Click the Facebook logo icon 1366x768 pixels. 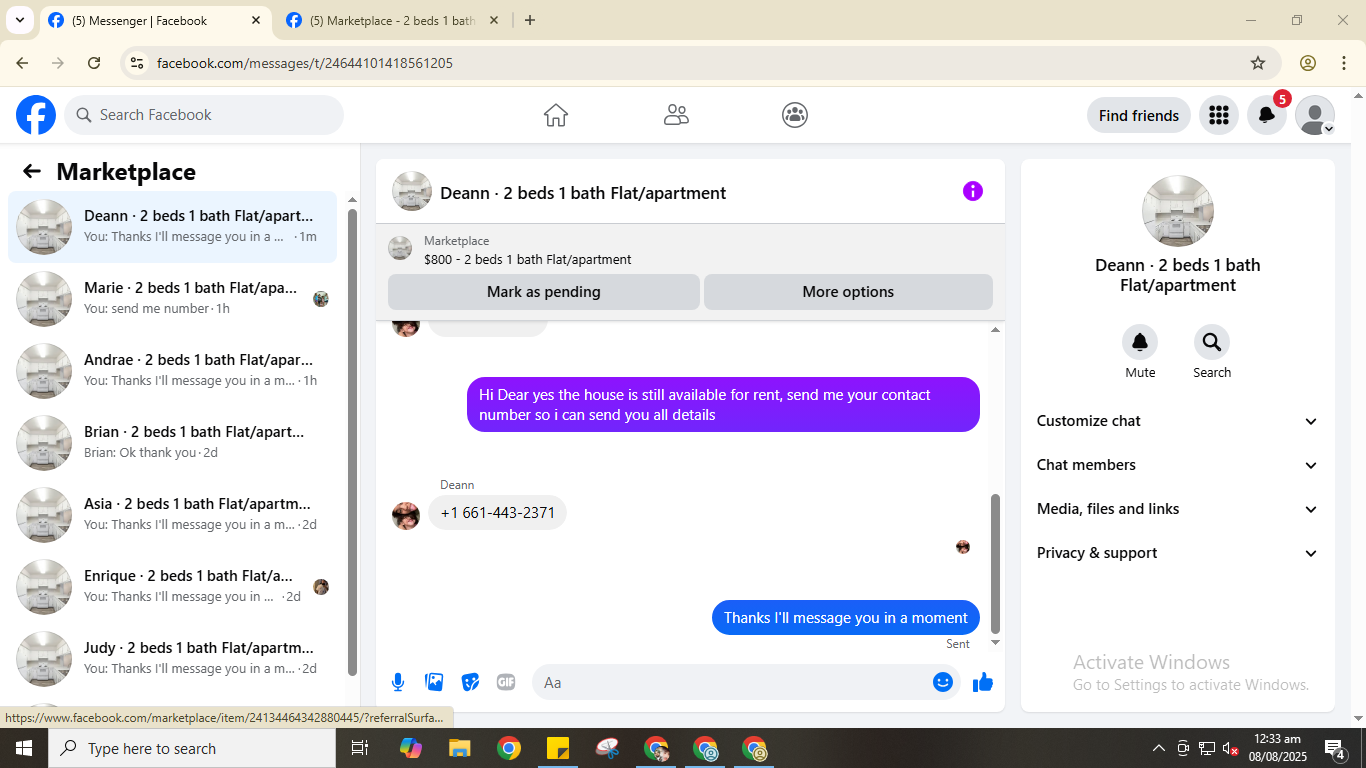point(36,115)
